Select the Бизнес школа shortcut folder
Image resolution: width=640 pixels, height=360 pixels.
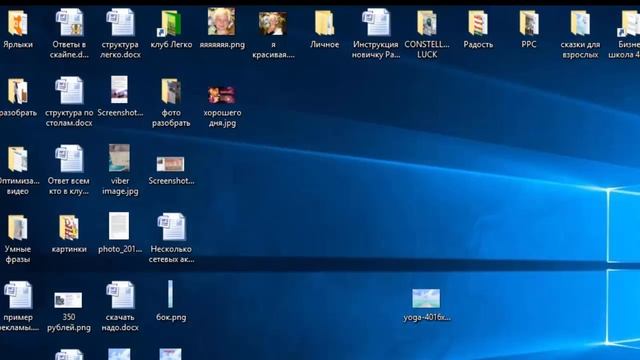629,23
